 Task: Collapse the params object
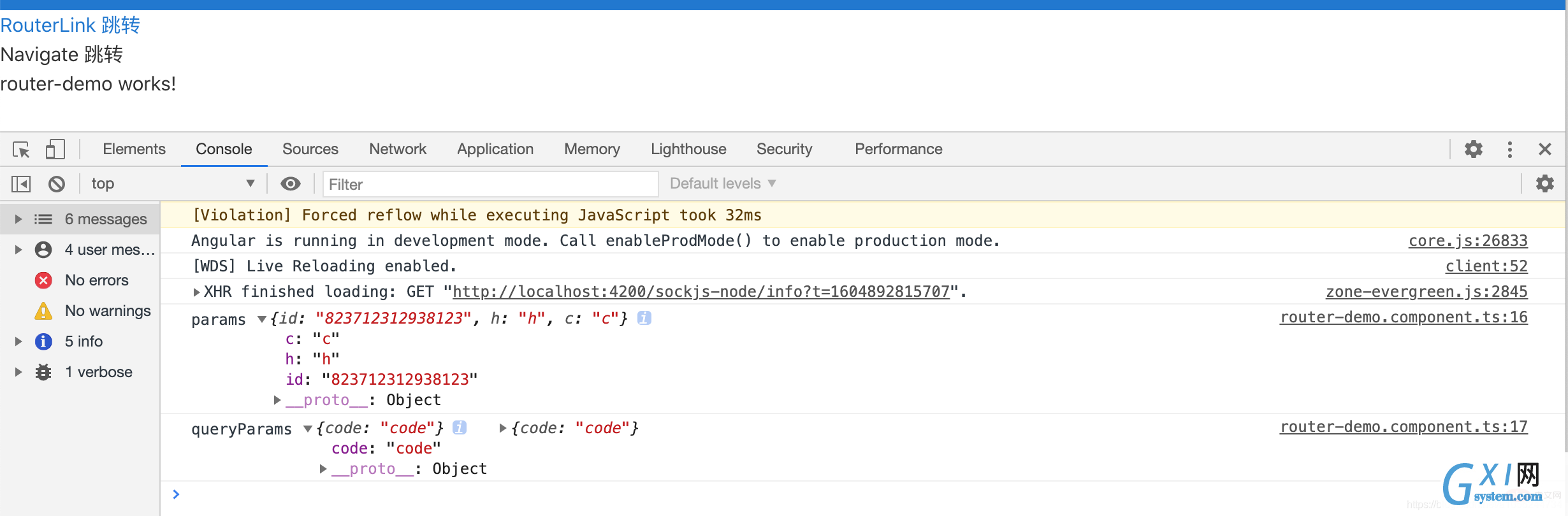point(261,319)
